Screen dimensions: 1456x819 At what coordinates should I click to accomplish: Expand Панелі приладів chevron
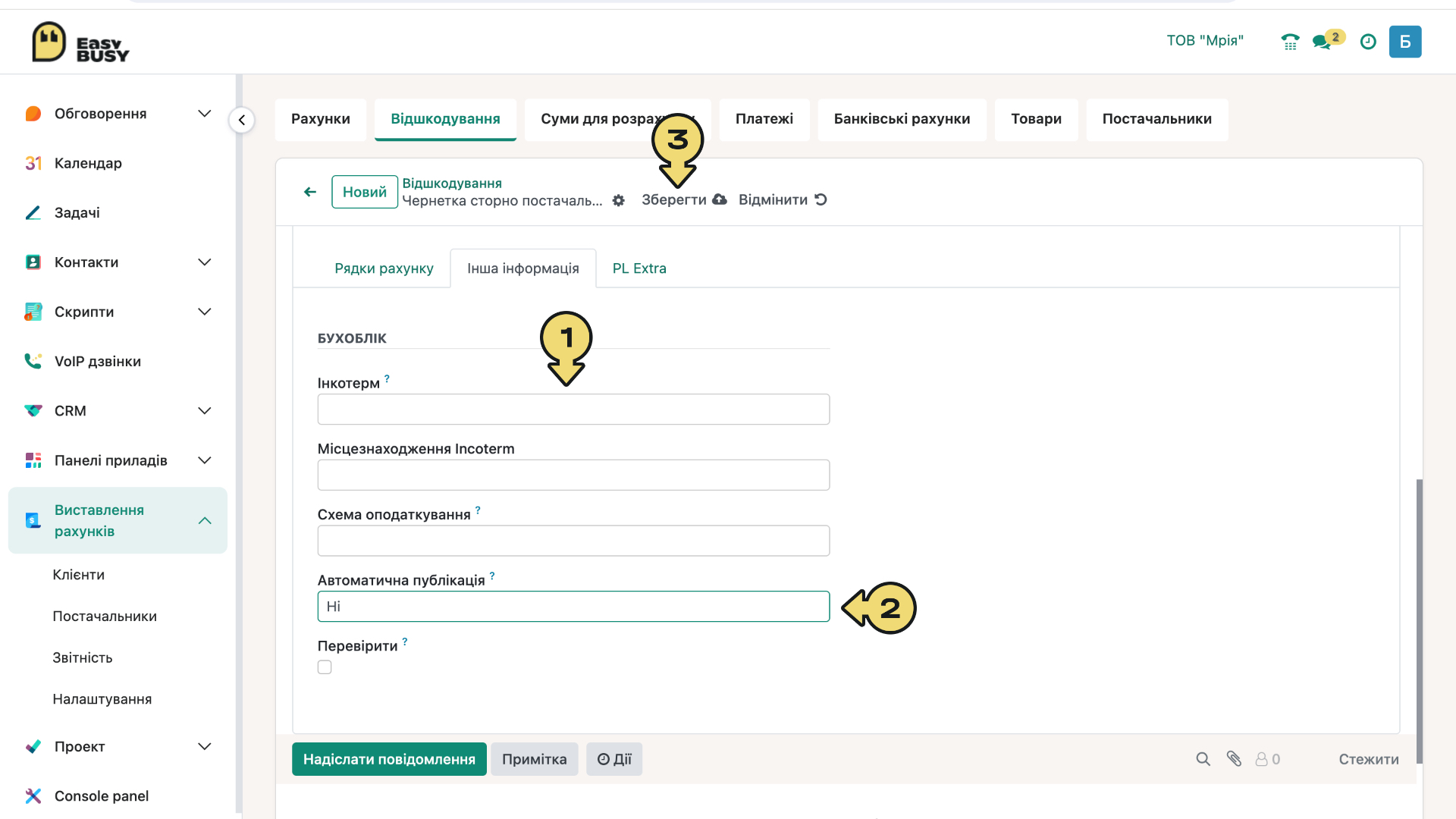tap(204, 460)
